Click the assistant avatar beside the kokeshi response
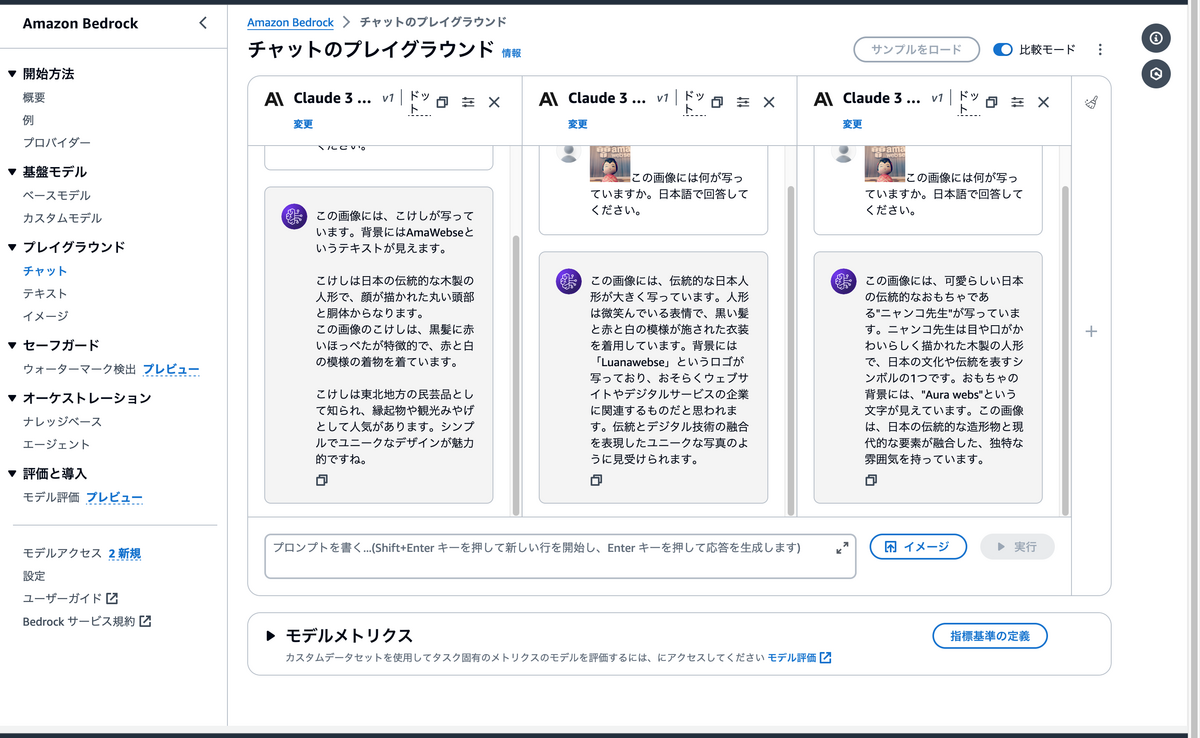 tap(294, 217)
